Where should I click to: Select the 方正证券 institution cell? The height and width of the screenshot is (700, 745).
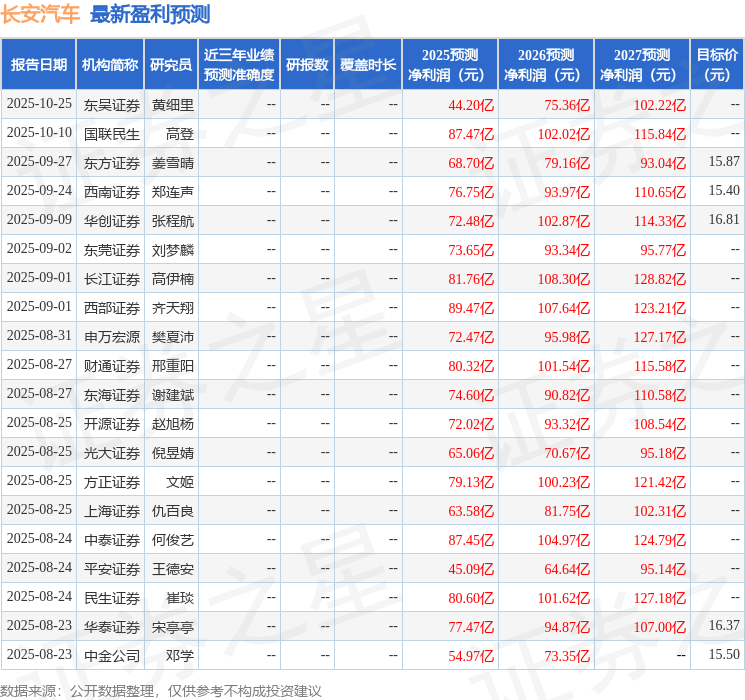(x=112, y=482)
